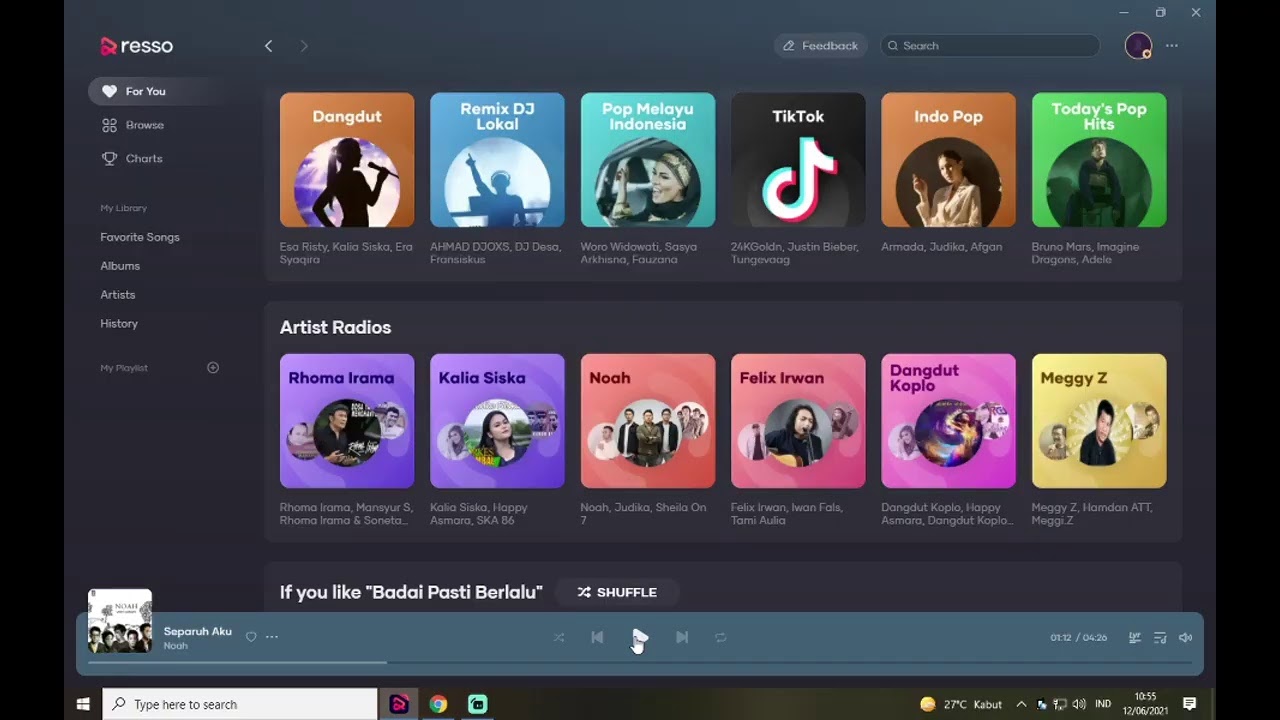Open the TikTok playlist card
1280x720 pixels.
[798, 160]
